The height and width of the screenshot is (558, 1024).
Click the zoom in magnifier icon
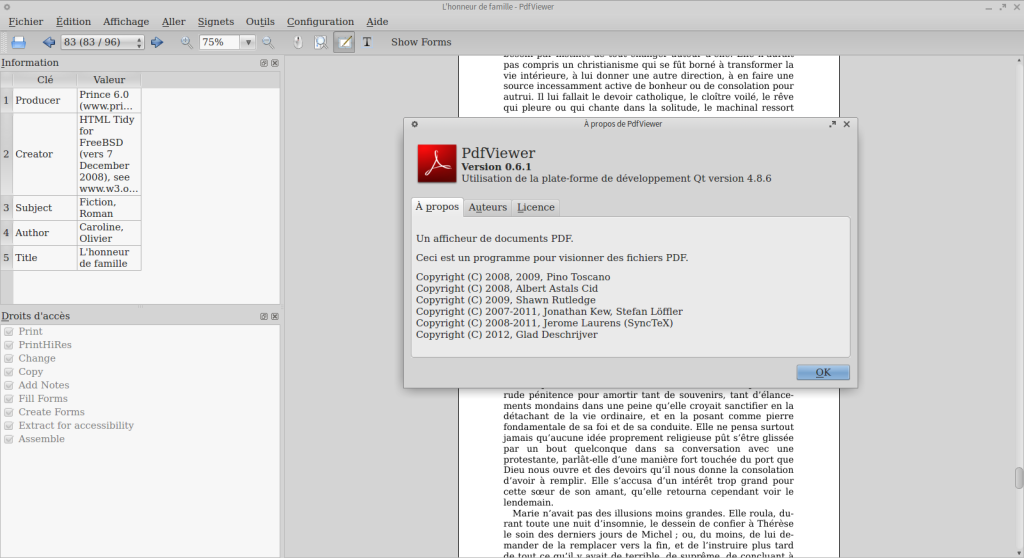click(186, 42)
